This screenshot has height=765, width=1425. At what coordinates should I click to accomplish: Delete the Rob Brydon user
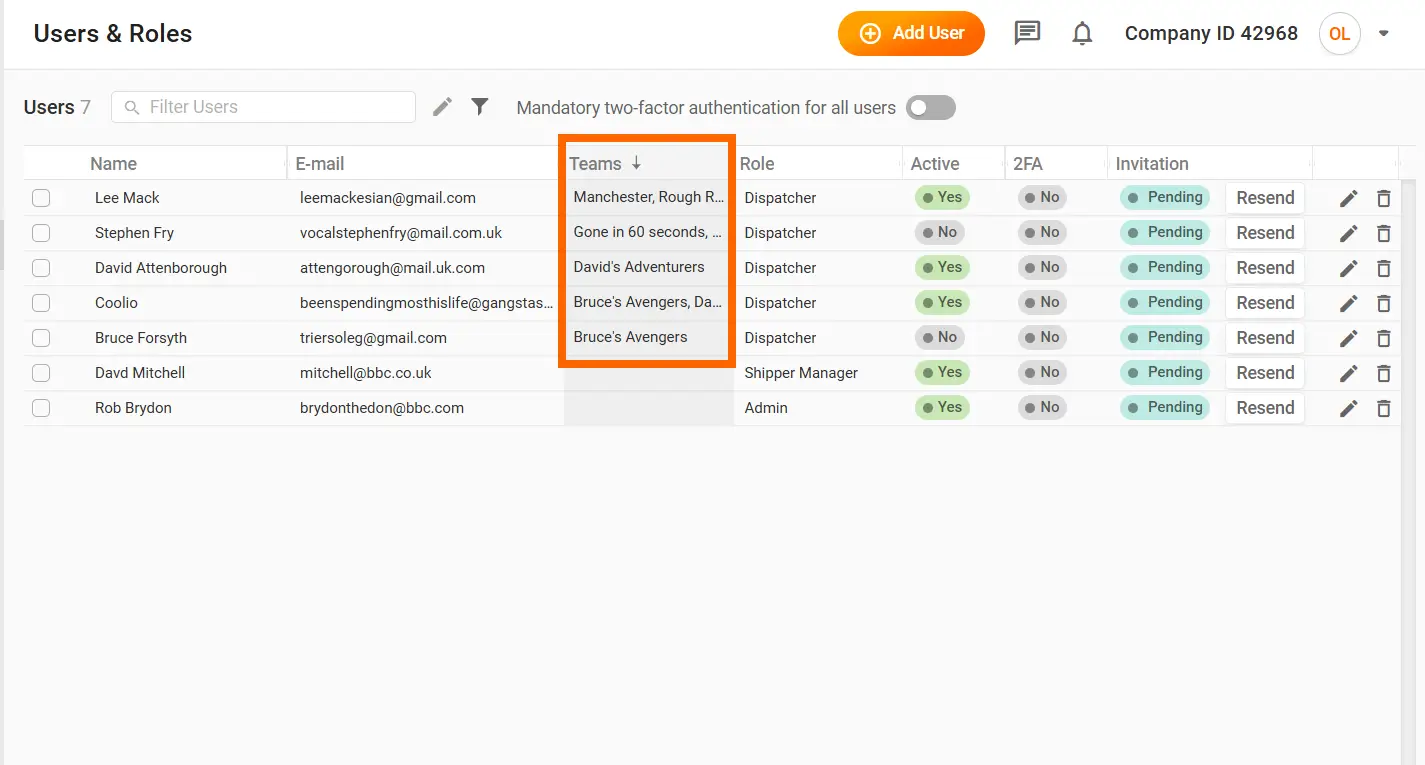(x=1384, y=408)
